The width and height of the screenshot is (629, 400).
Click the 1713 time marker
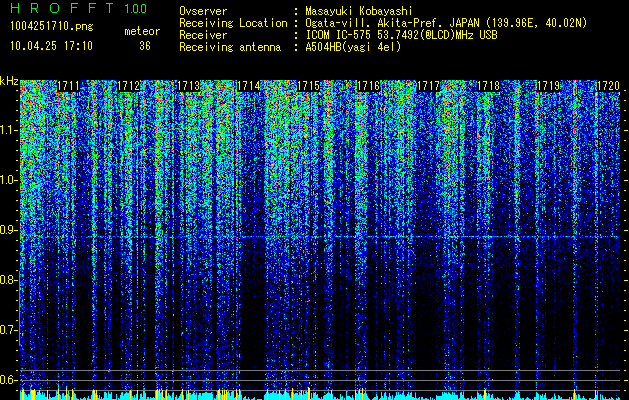tap(188, 86)
